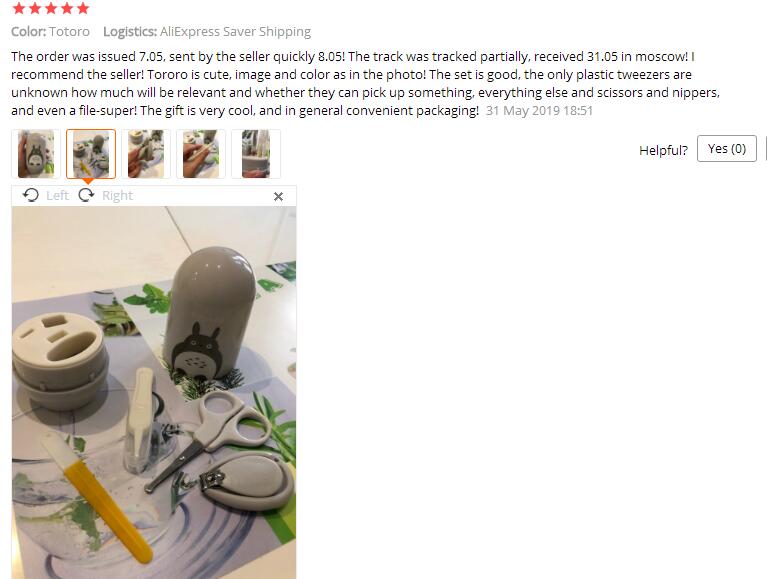Viewport: 767px width, 579px height.
Task: Click the fifth red rating star
Action: click(x=83, y=8)
